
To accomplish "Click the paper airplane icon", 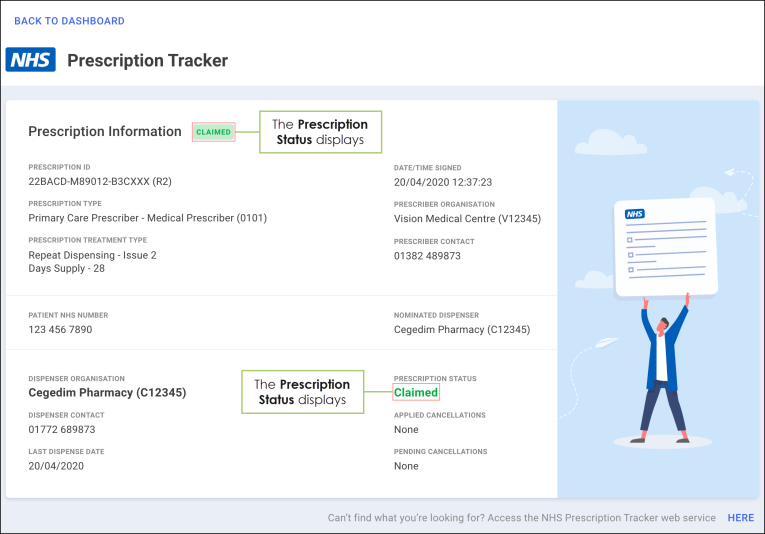I will [606, 346].
